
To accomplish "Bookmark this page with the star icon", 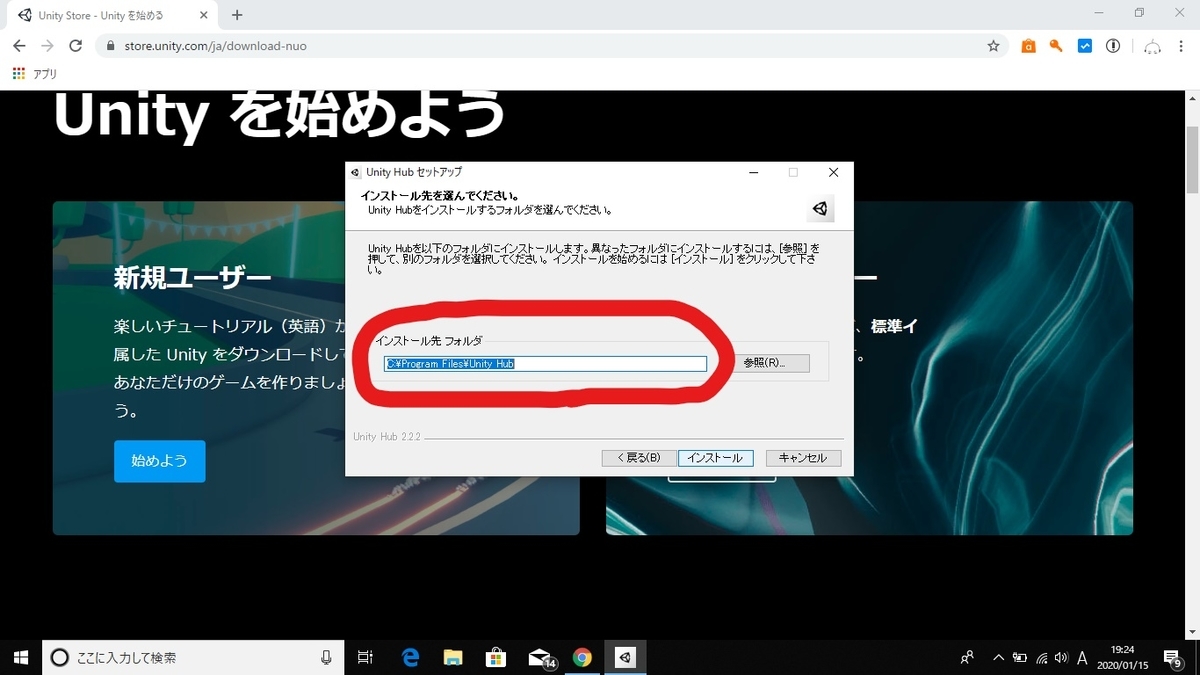I will pyautogui.click(x=993, y=46).
